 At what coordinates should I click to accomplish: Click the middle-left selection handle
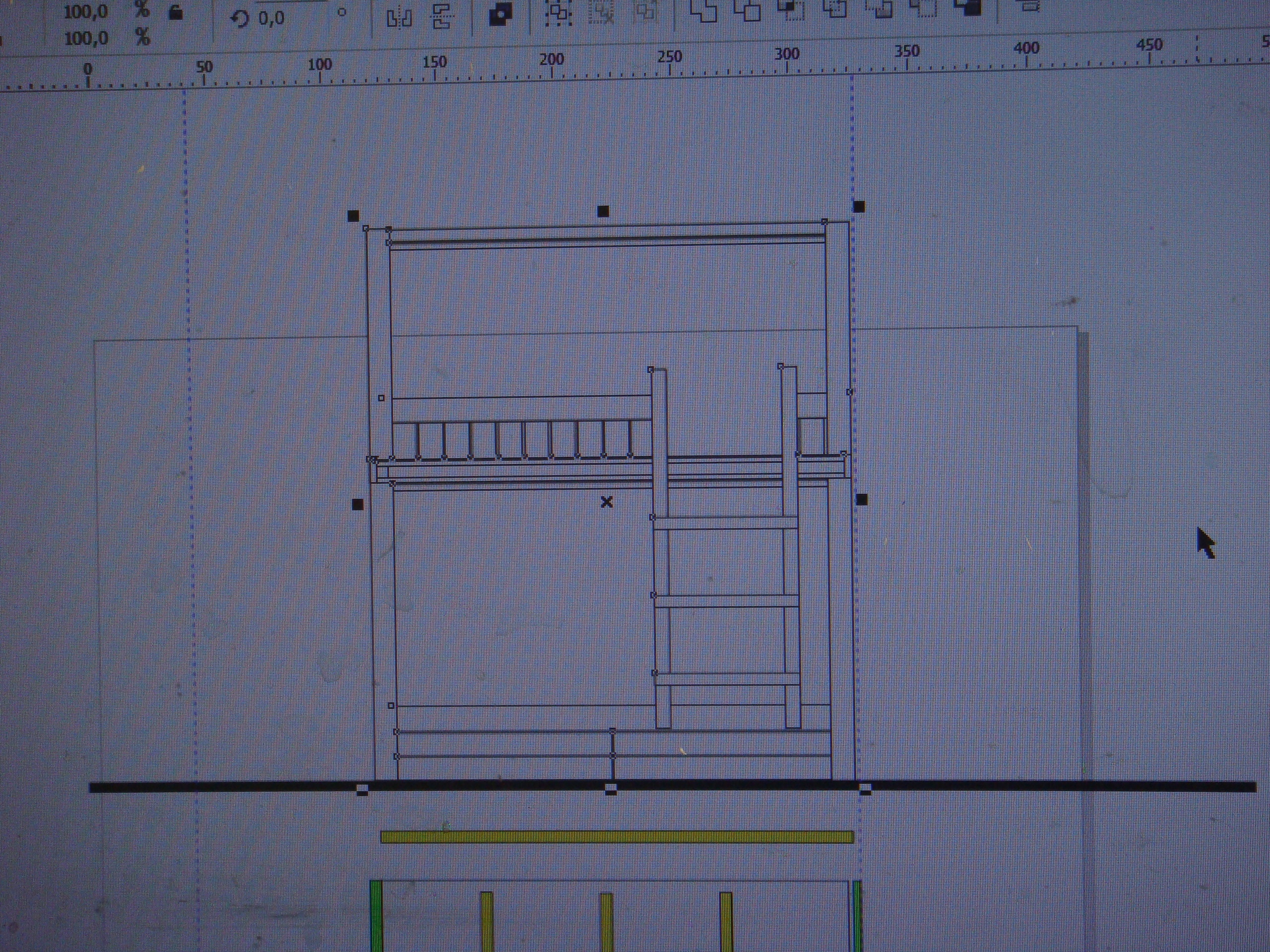coord(357,504)
